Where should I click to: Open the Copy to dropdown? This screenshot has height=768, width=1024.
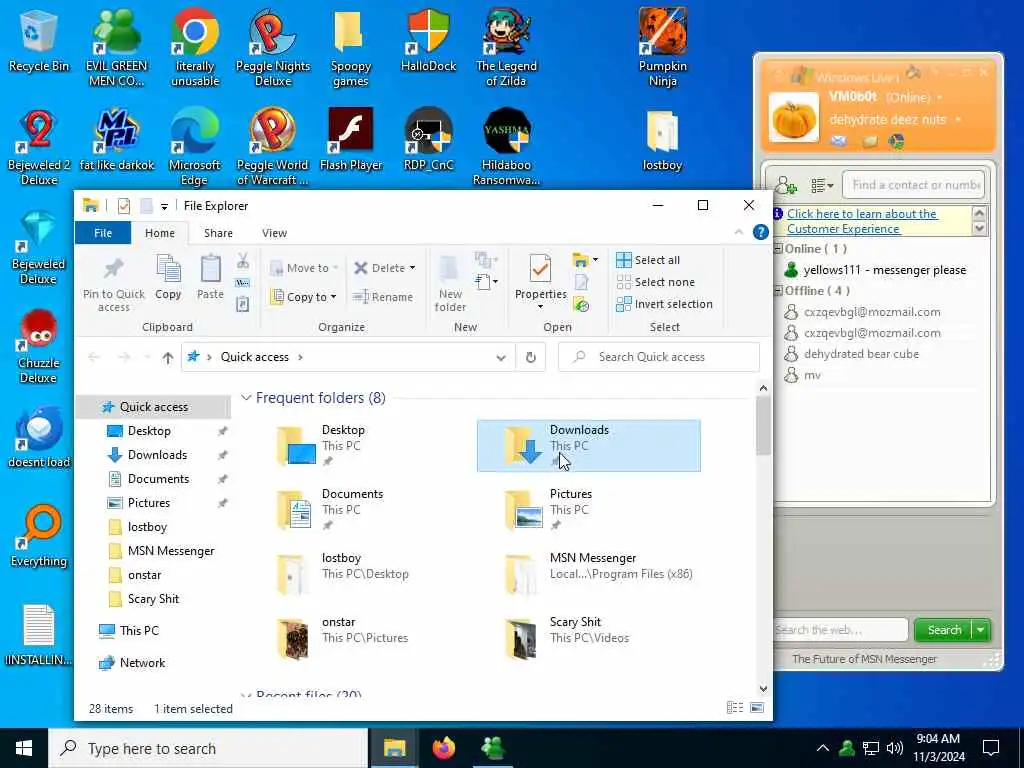[x=304, y=296]
